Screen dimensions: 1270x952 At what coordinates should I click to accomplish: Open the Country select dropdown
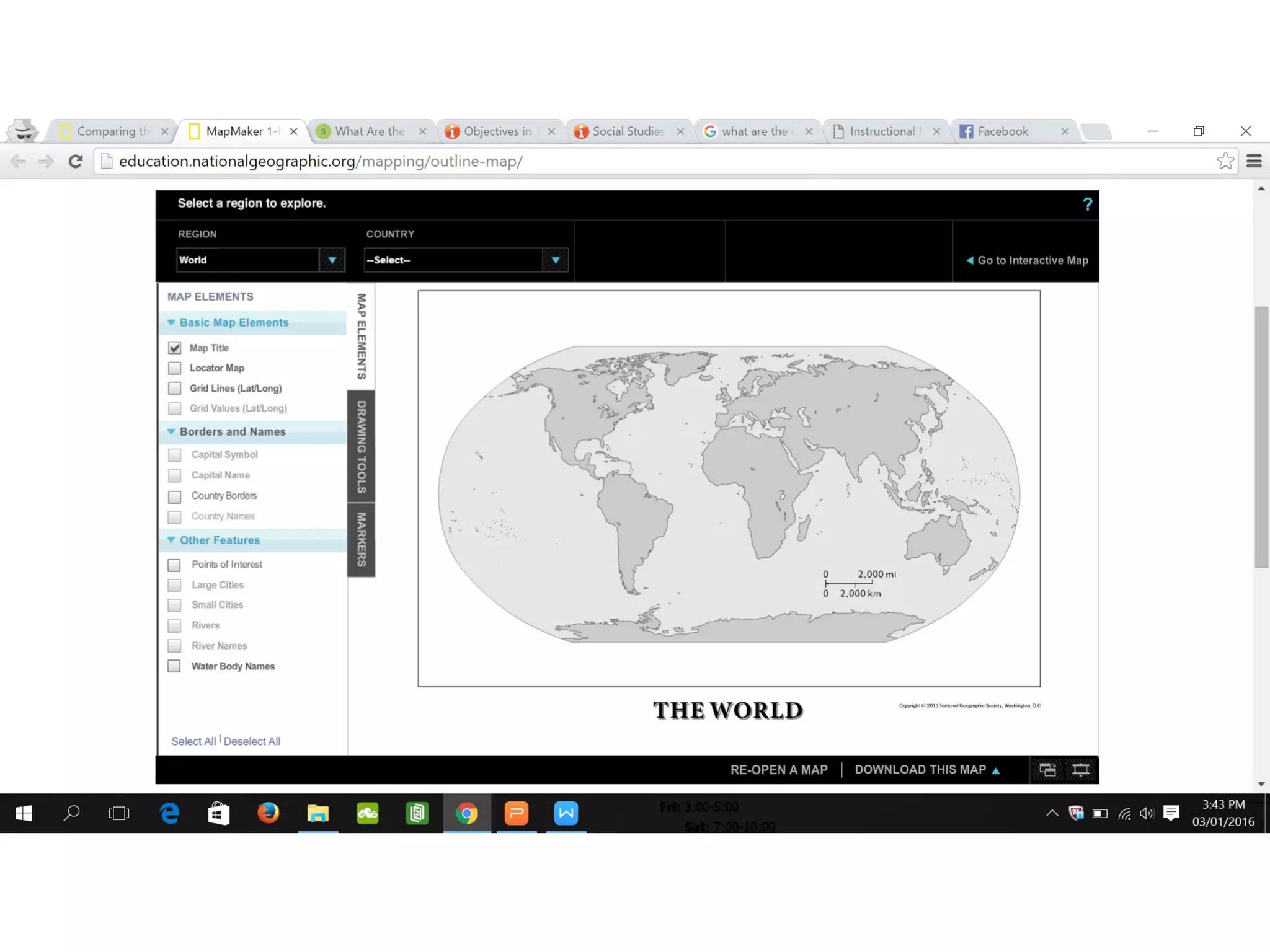(x=555, y=260)
